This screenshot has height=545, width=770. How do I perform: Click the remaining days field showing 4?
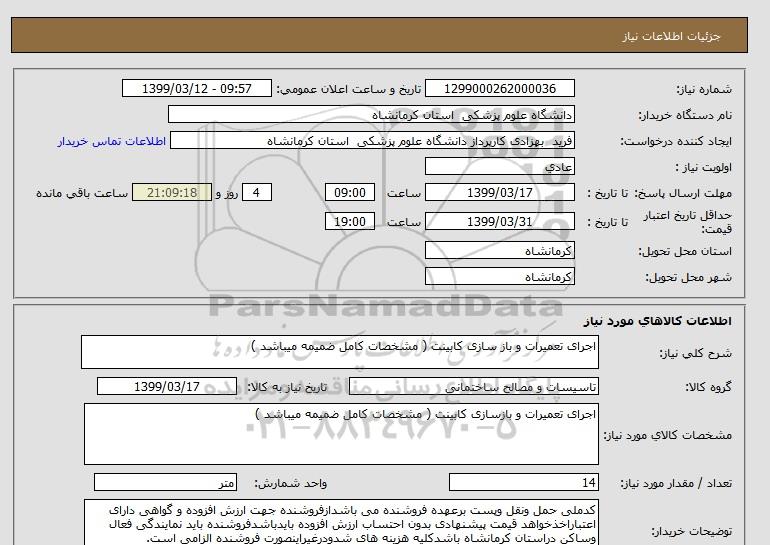click(x=257, y=192)
